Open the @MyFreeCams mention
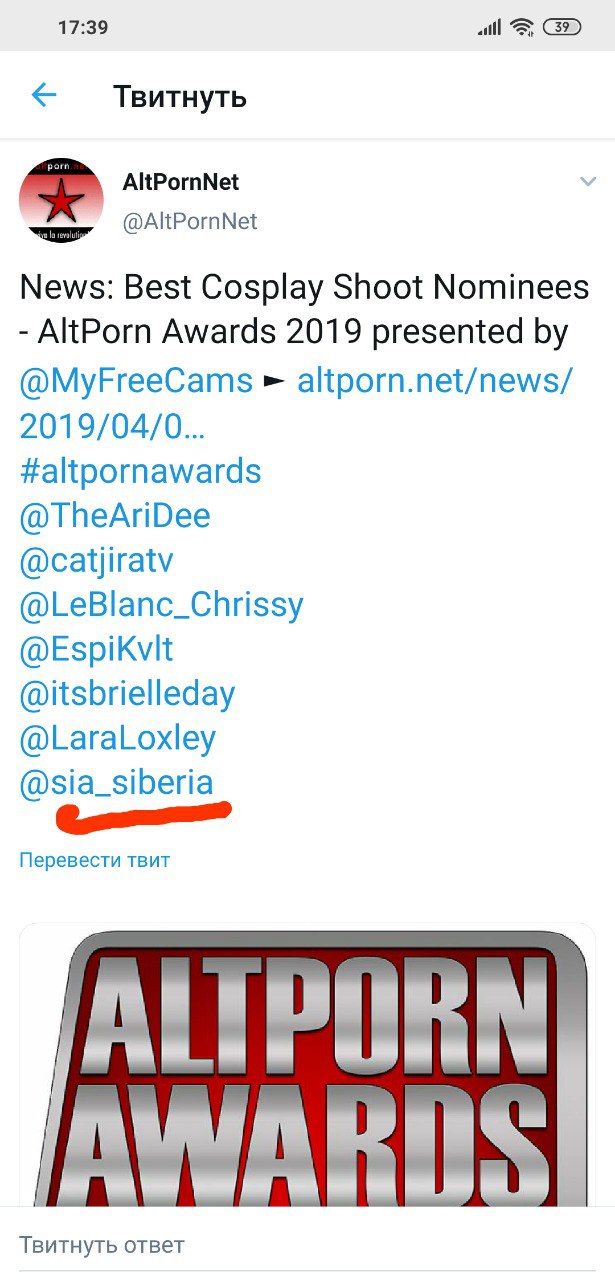Viewport: 615px width, 1280px height. (136, 381)
